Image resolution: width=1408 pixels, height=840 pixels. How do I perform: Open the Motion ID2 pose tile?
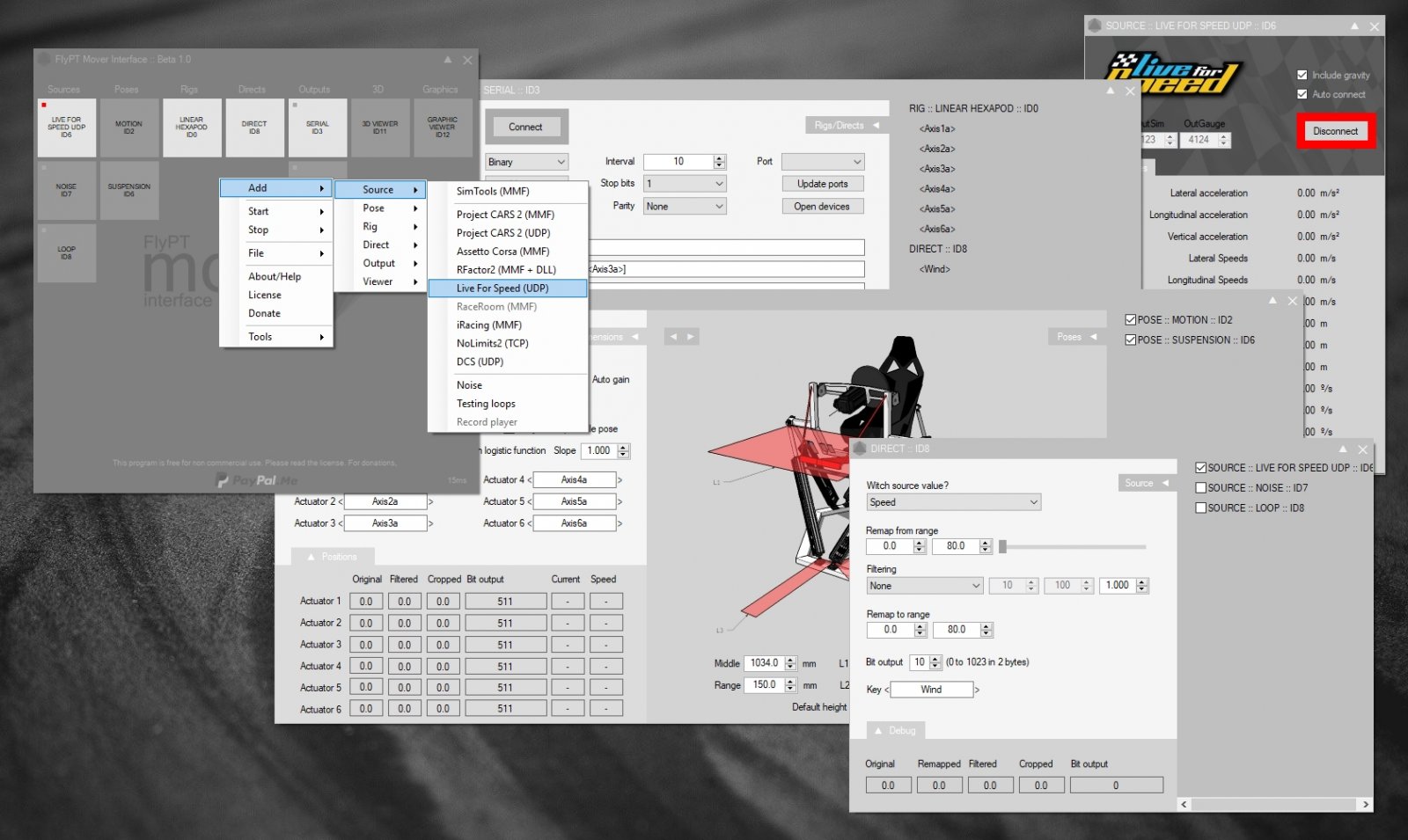tap(129, 128)
